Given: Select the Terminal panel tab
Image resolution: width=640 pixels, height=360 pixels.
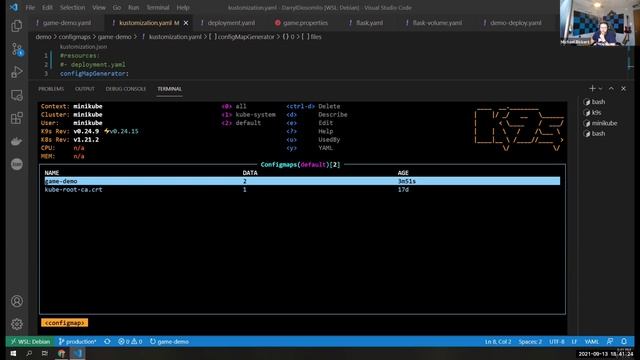Looking at the screenshot, I should (169, 89).
